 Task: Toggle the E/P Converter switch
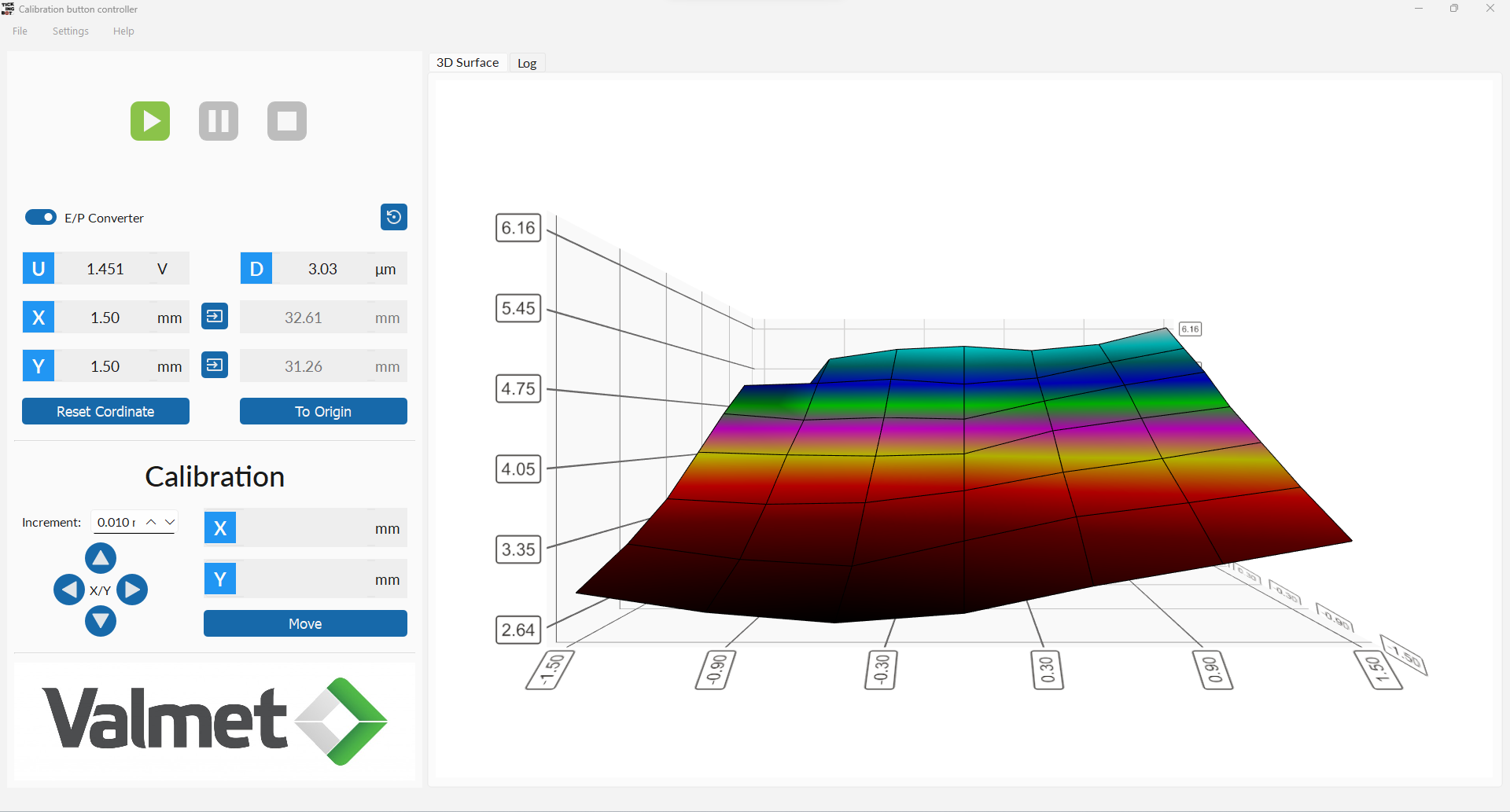pyautogui.click(x=41, y=217)
